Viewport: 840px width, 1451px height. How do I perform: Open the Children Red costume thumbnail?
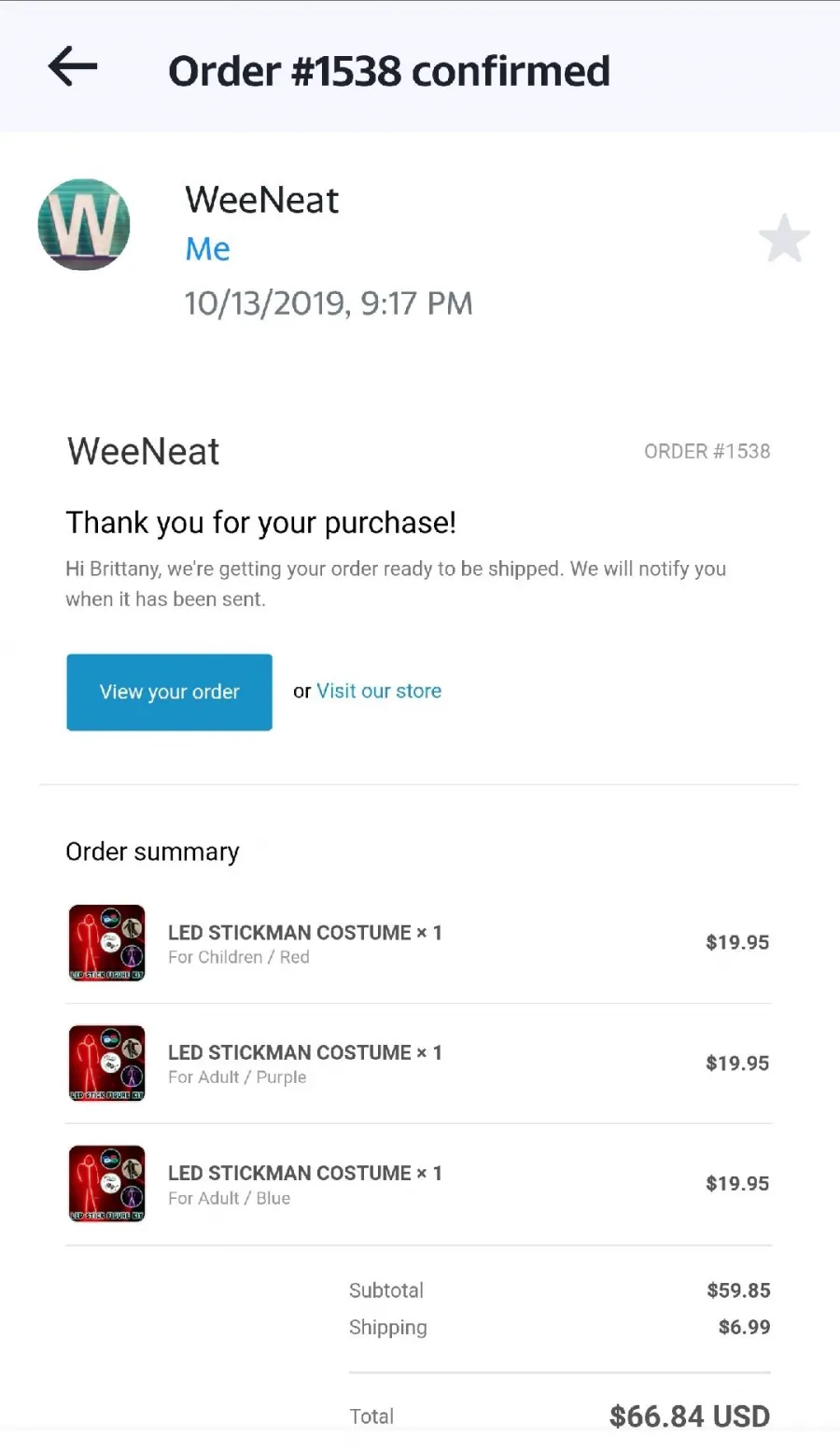pyautogui.click(x=107, y=942)
